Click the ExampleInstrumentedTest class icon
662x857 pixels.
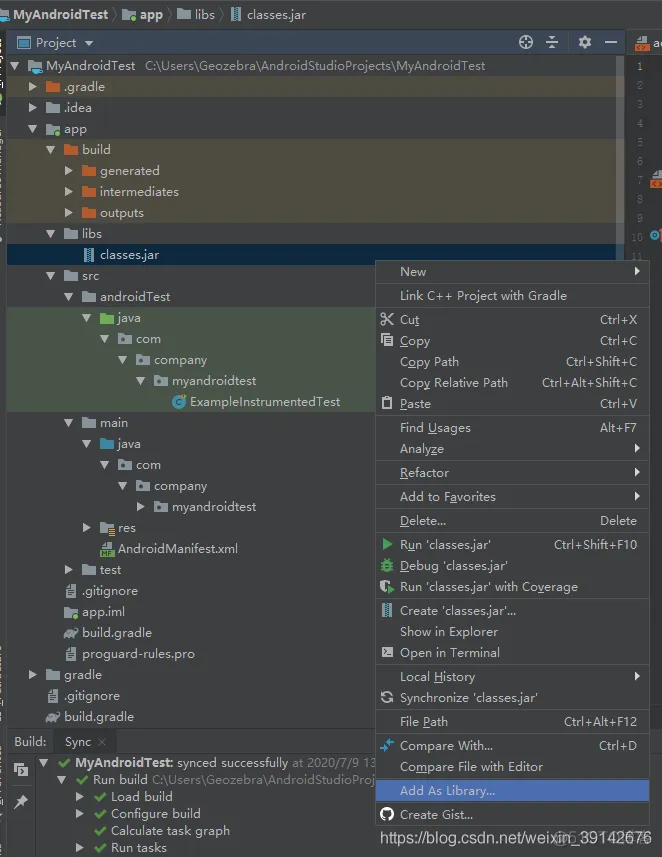[179, 402]
